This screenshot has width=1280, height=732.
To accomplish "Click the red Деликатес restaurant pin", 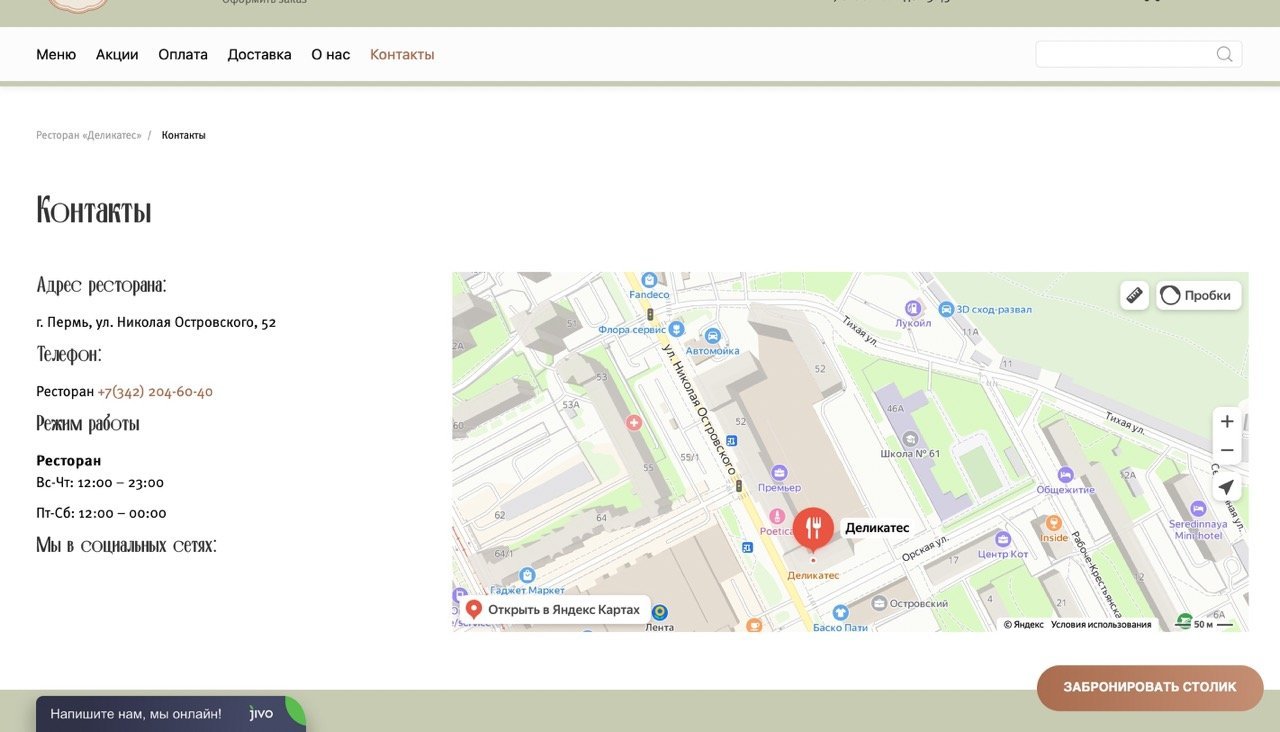I will (x=813, y=527).
